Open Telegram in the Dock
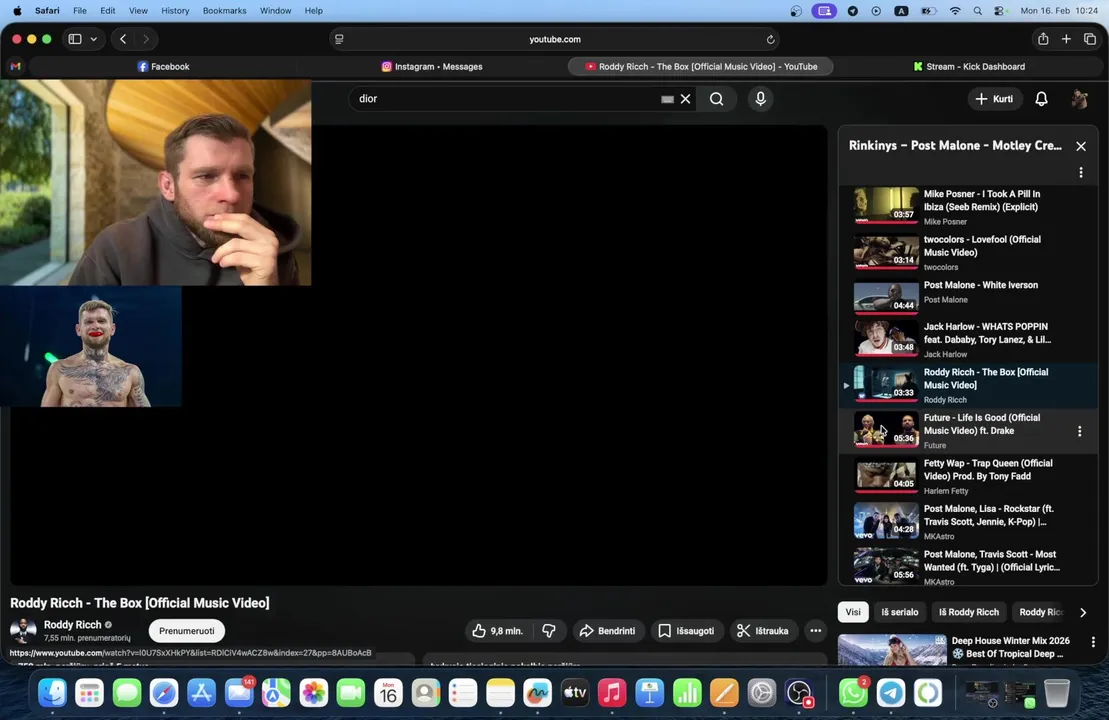This screenshot has height=720, width=1109. pos(890,693)
